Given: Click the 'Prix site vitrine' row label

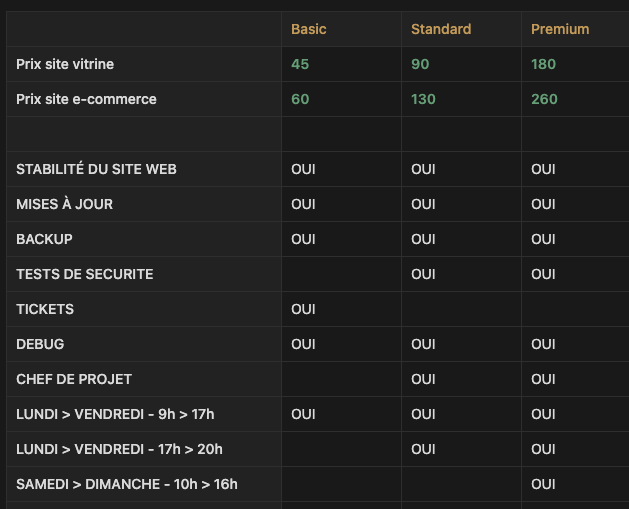Looking at the screenshot, I should [x=65, y=64].
